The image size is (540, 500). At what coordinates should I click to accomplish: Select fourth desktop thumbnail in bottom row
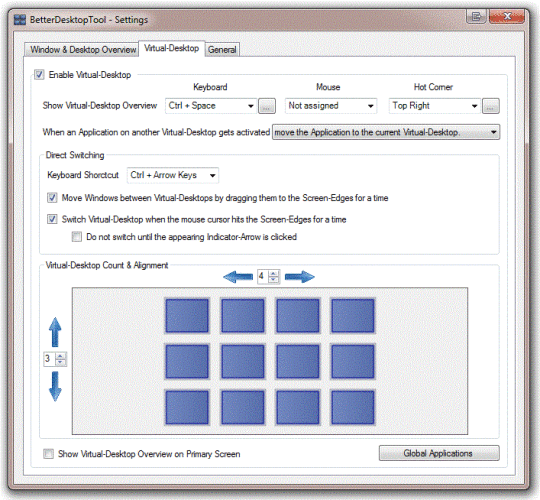(353, 407)
